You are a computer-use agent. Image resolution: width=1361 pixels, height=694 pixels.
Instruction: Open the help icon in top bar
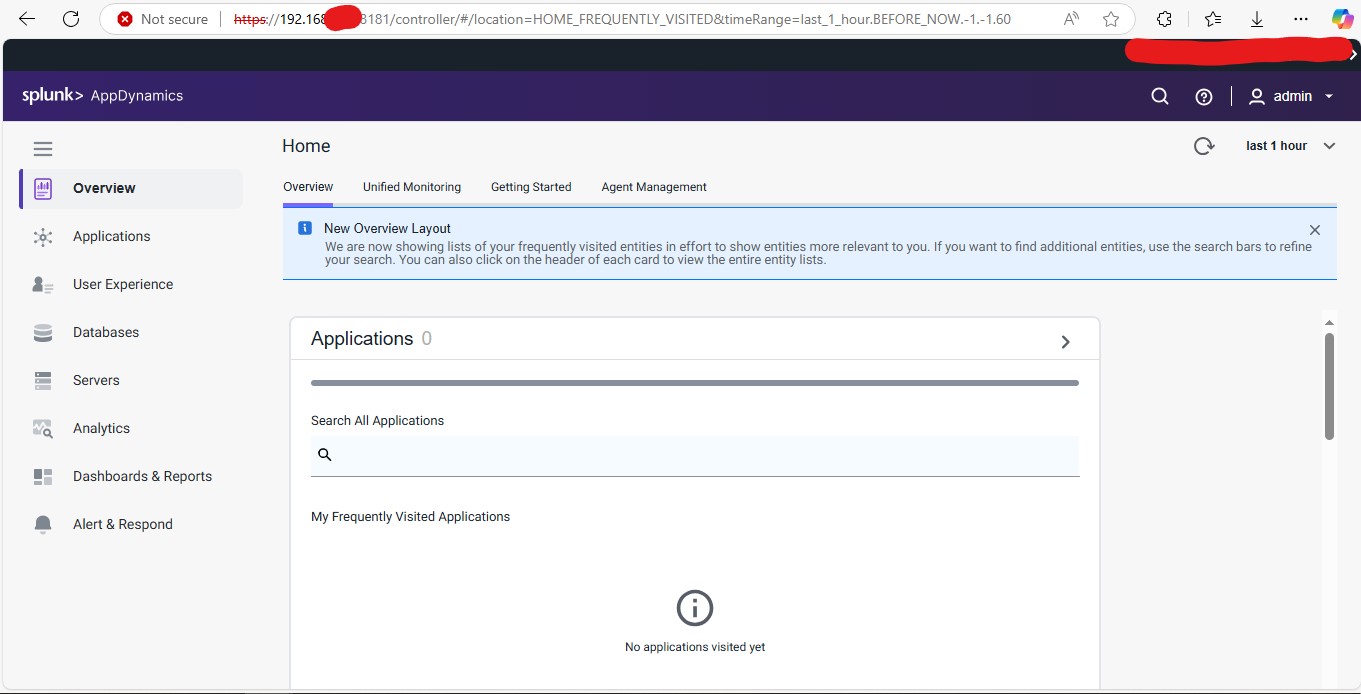(x=1204, y=96)
